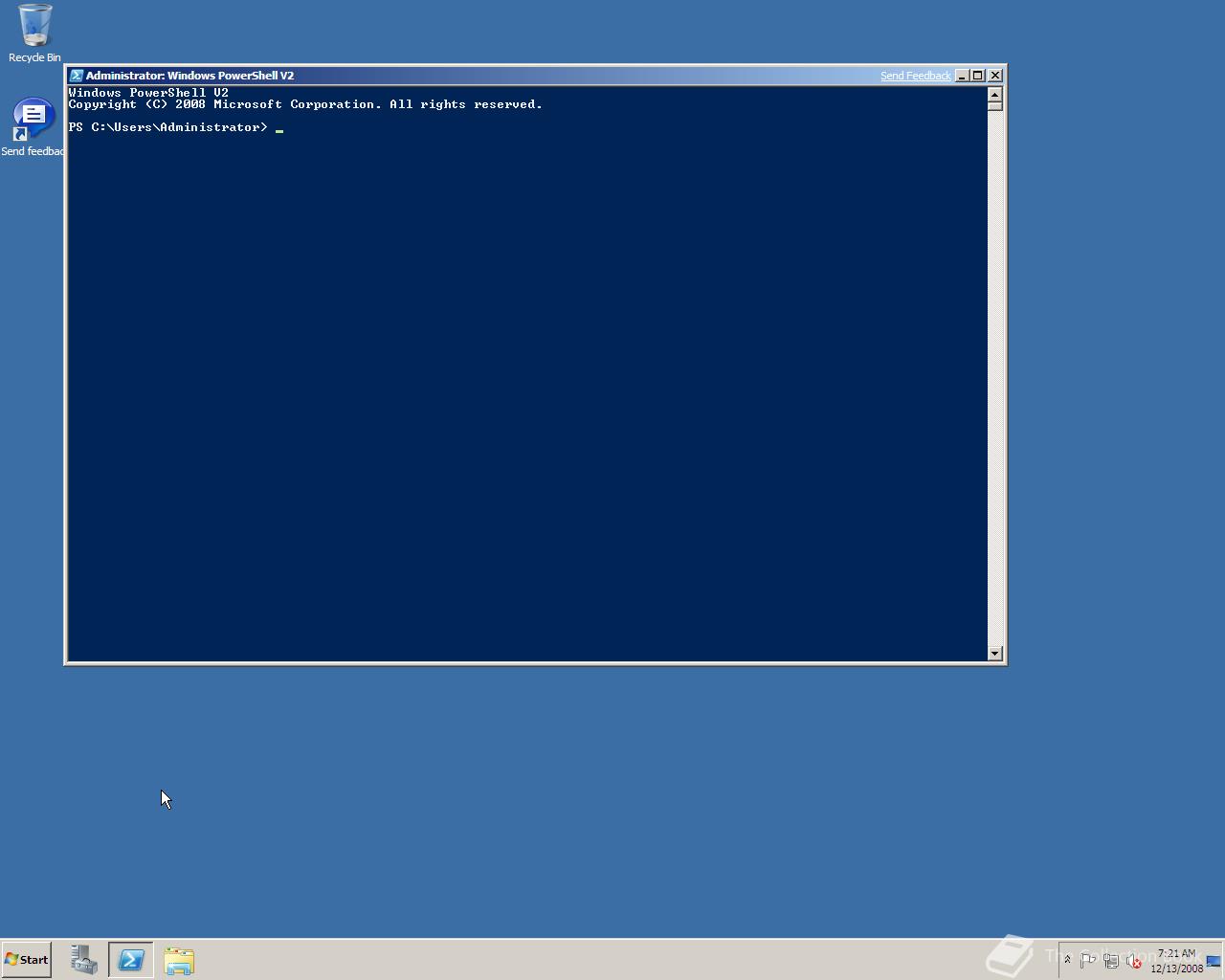This screenshot has height=980, width=1225.
Task: Click the PowerShell icon in the window title bar
Action: click(76, 76)
